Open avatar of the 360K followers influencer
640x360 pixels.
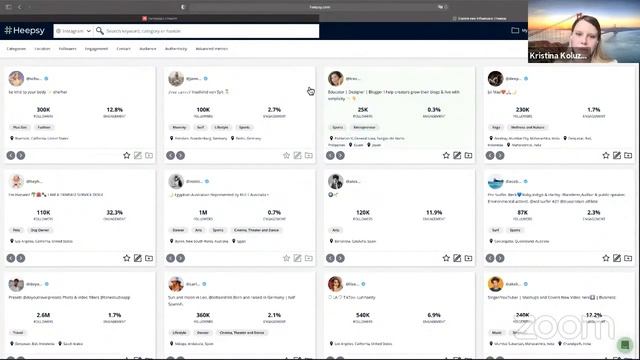tap(176, 284)
